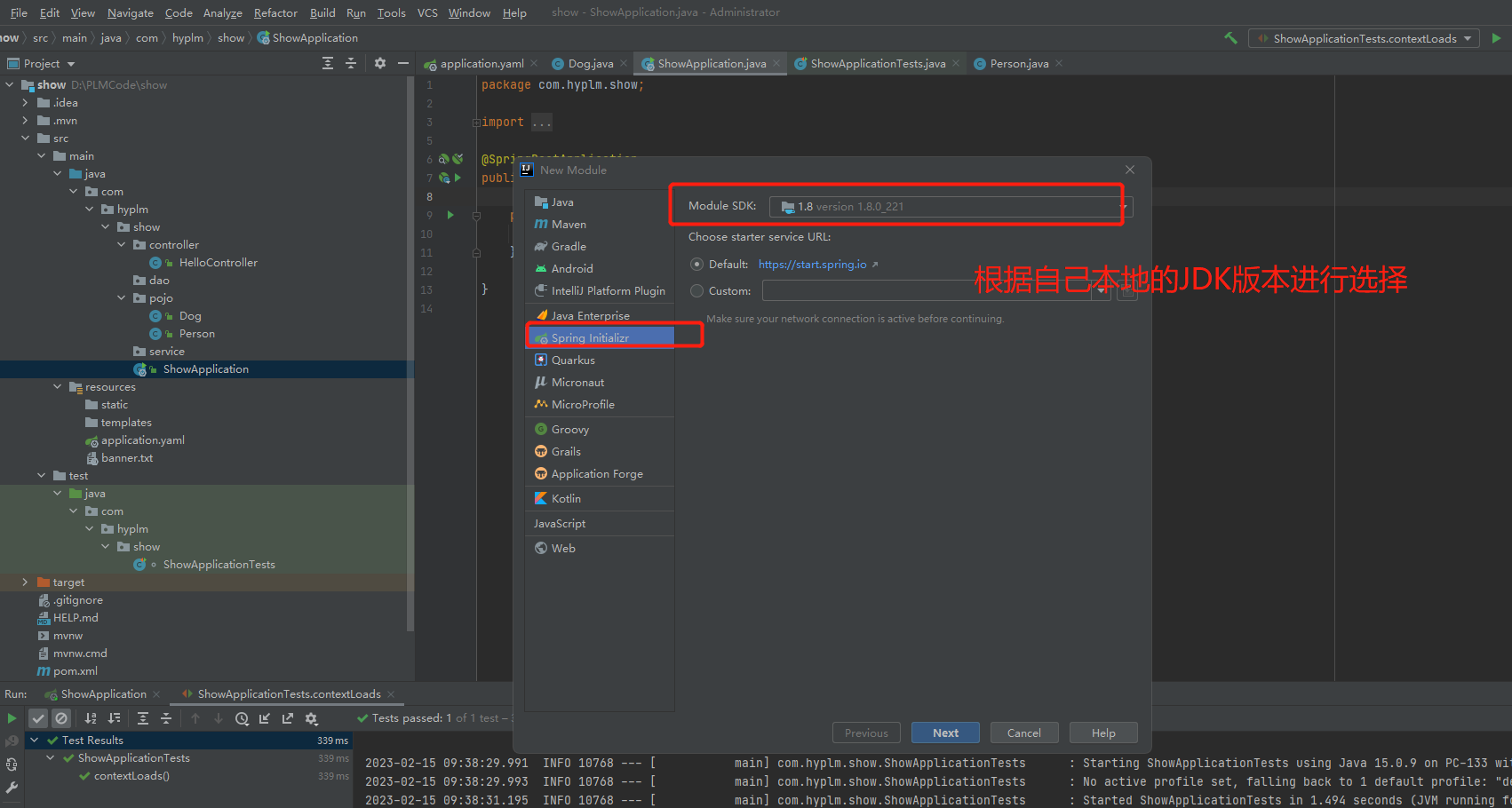Toggle Show Passed tests filter

click(37, 718)
